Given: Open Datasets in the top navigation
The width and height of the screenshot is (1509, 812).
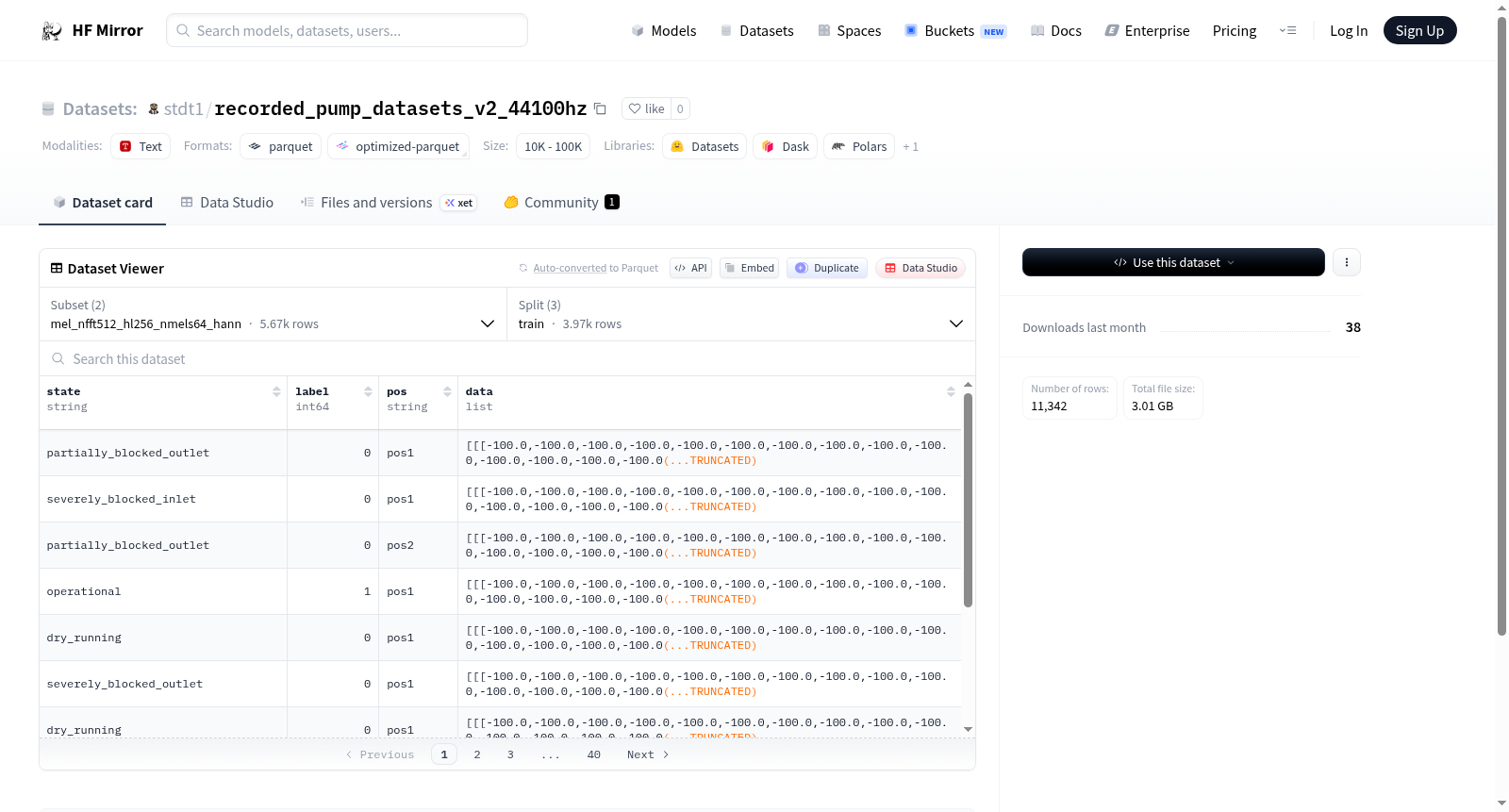Looking at the screenshot, I should pyautogui.click(x=756, y=31).
